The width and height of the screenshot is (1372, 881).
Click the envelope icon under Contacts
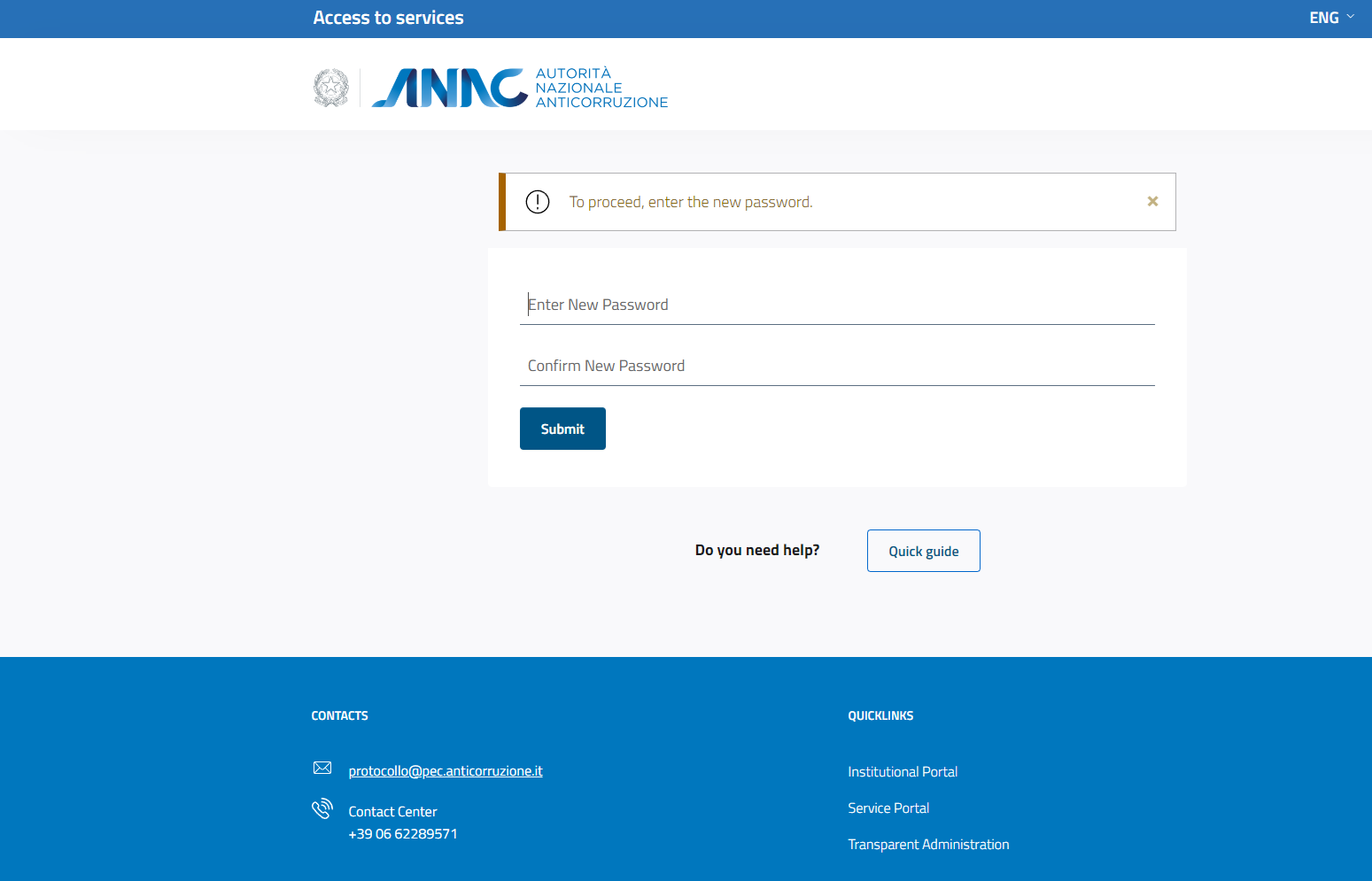tap(322, 768)
